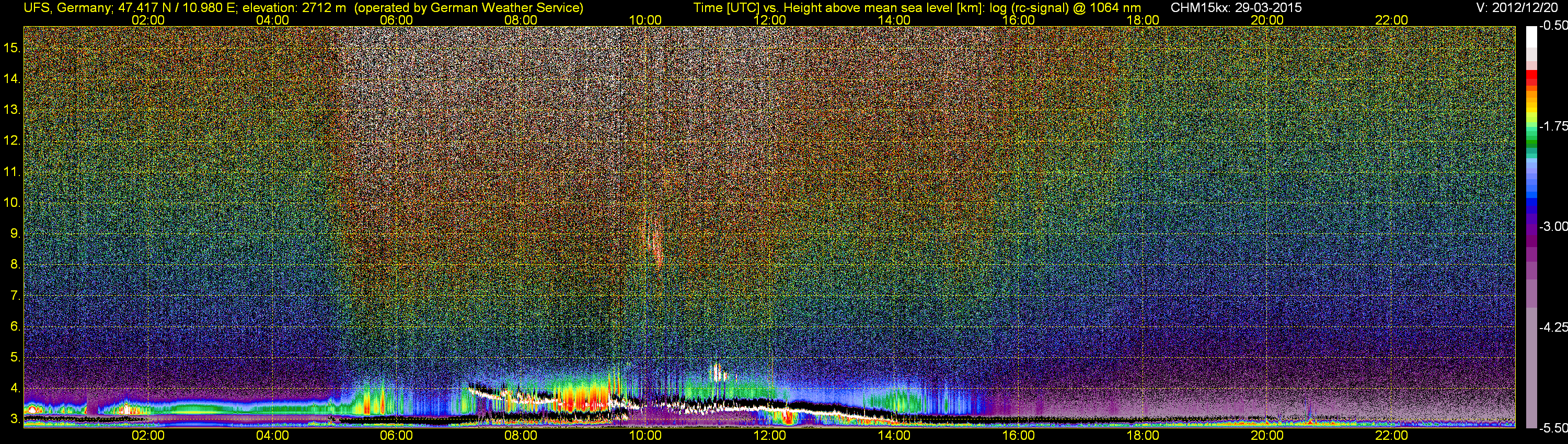Click the color scale value -1.75
This screenshot has width=1568, height=444.
(1553, 126)
